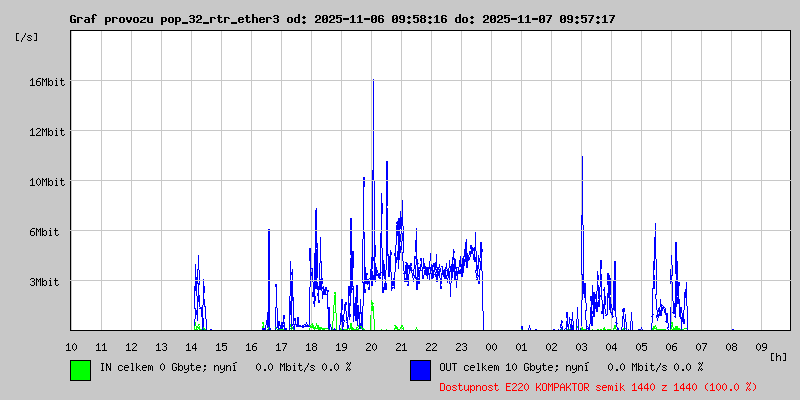
Task: Select hour 14 on the time axis
Action: point(191,347)
